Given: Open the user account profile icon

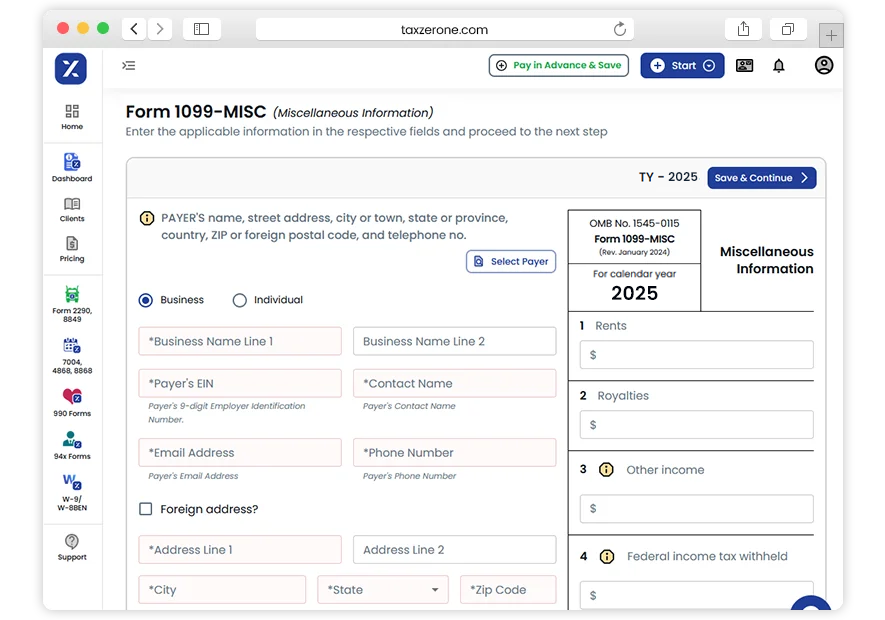Looking at the screenshot, I should pos(824,65).
